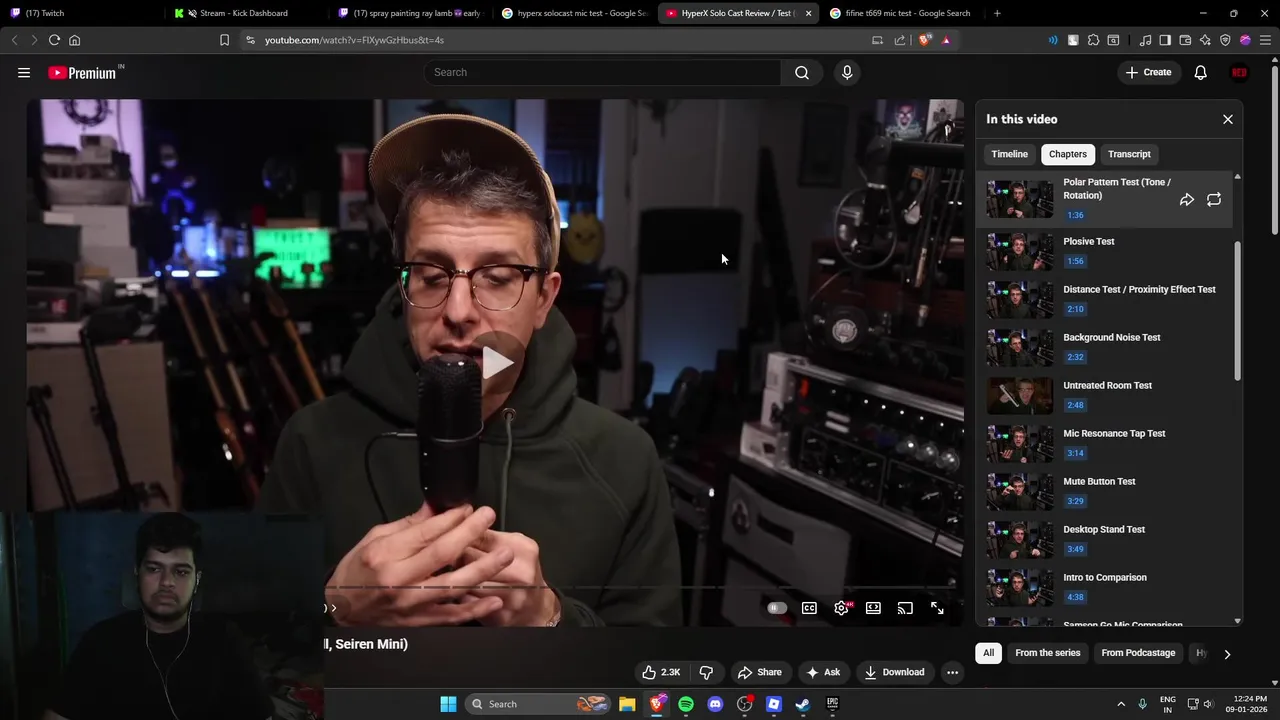The width and height of the screenshot is (1280, 720).
Task: Toggle the browser sidebar panel
Action: [x=1165, y=40]
